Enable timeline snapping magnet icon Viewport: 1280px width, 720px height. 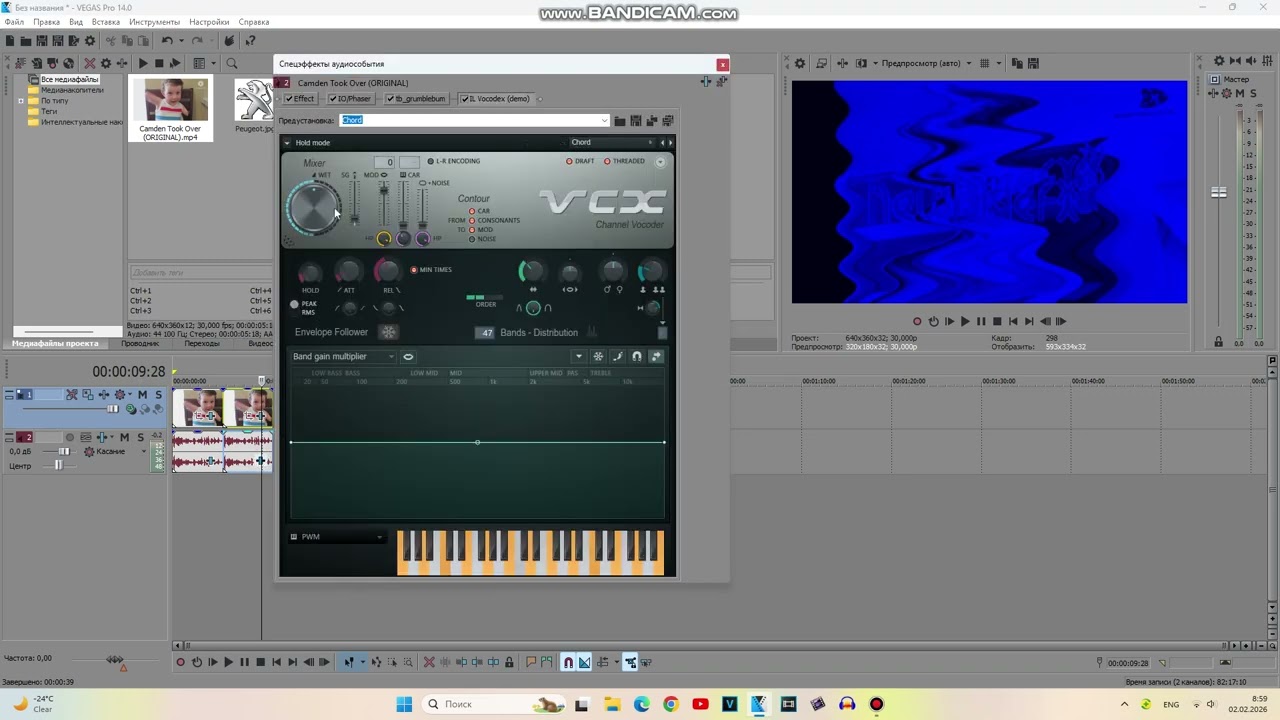[568, 662]
